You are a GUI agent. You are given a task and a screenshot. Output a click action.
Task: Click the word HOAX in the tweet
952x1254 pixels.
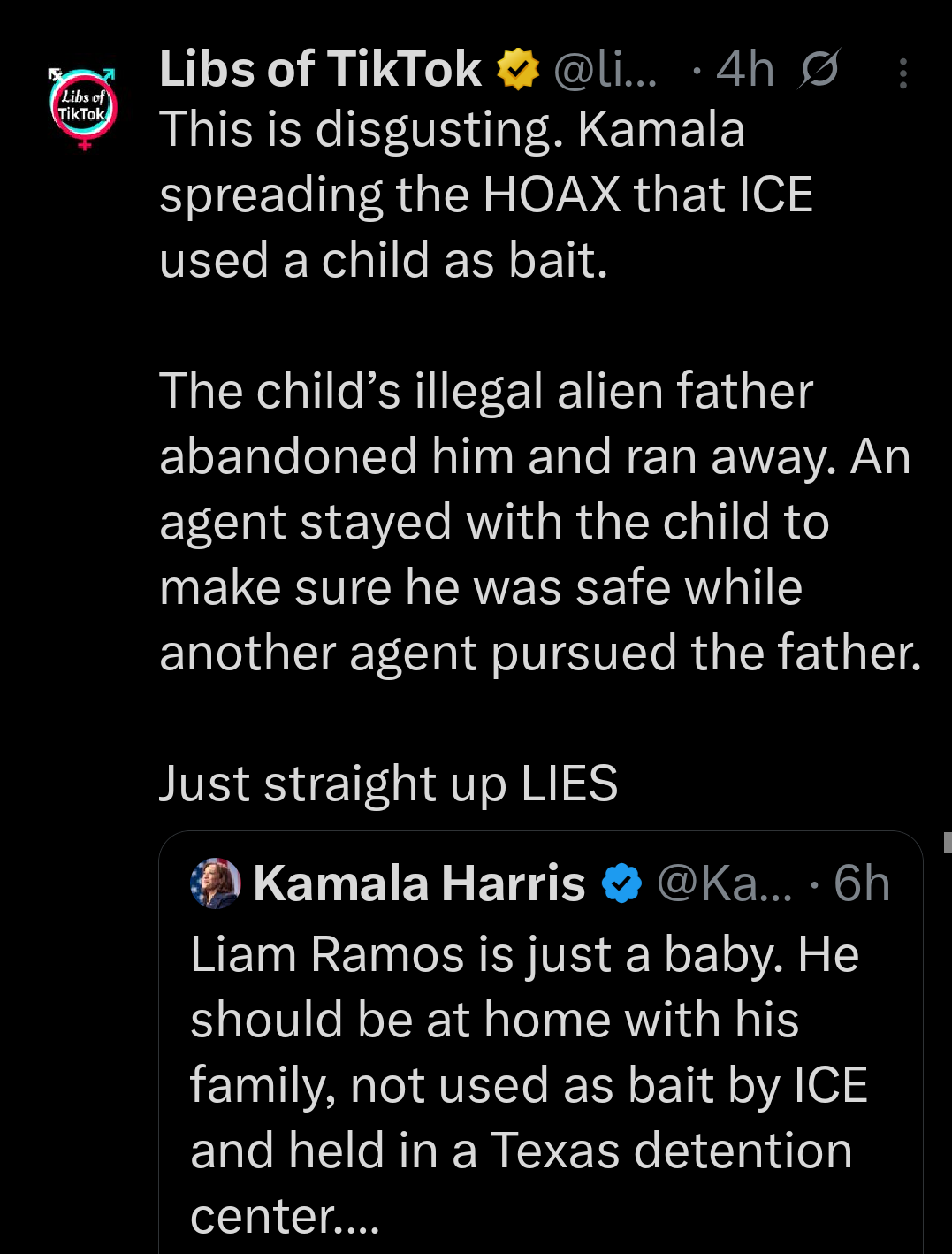coord(552,195)
